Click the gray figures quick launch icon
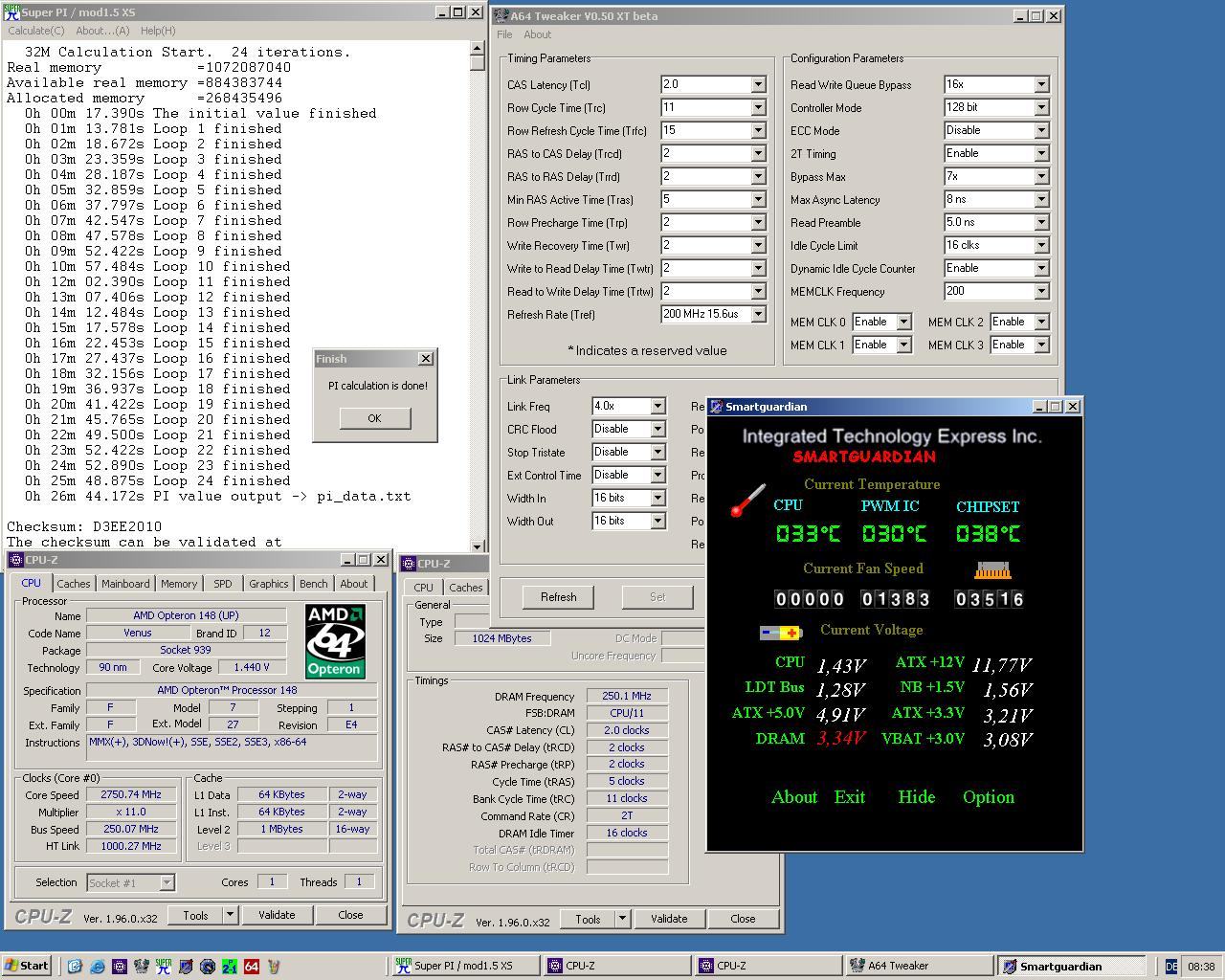 point(142,967)
